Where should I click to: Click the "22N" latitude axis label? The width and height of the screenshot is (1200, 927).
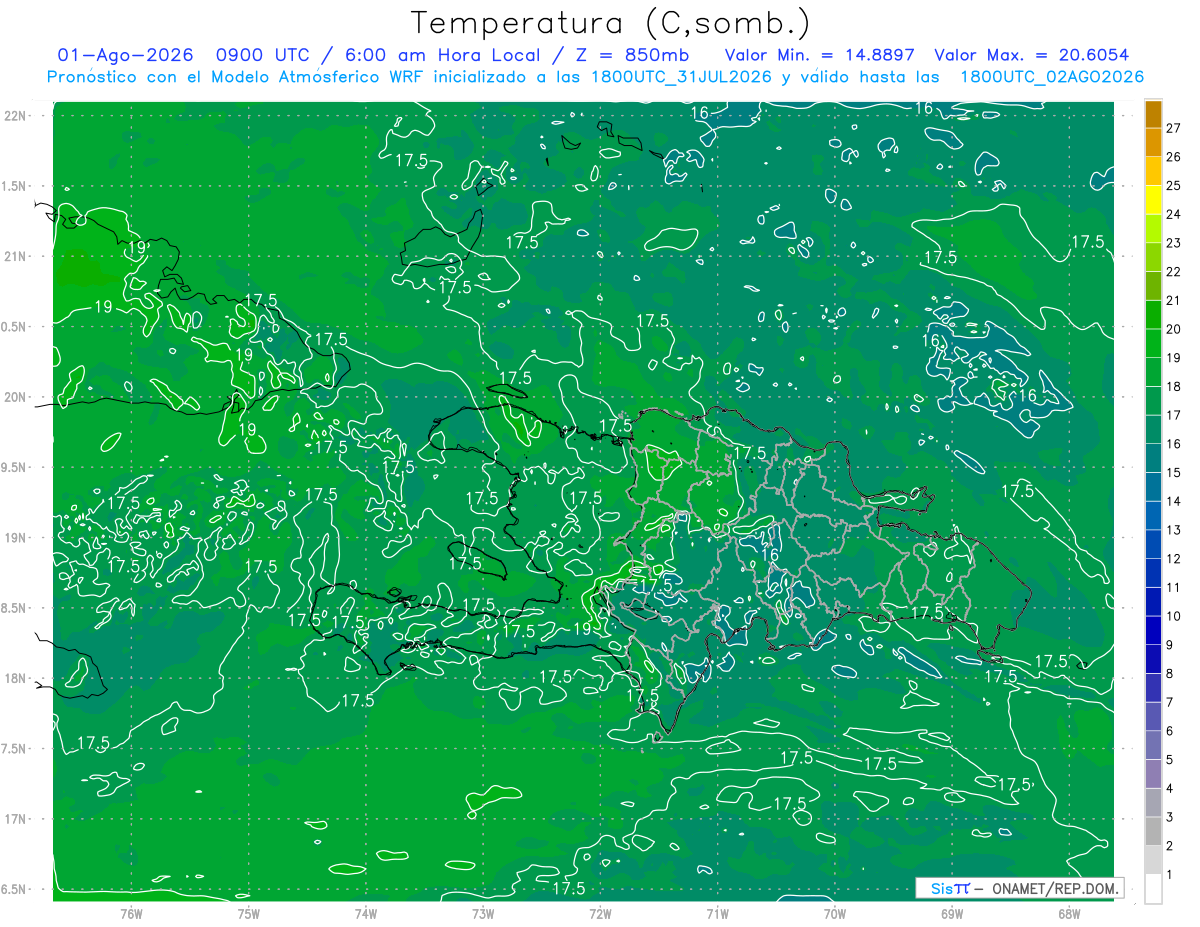15,116
